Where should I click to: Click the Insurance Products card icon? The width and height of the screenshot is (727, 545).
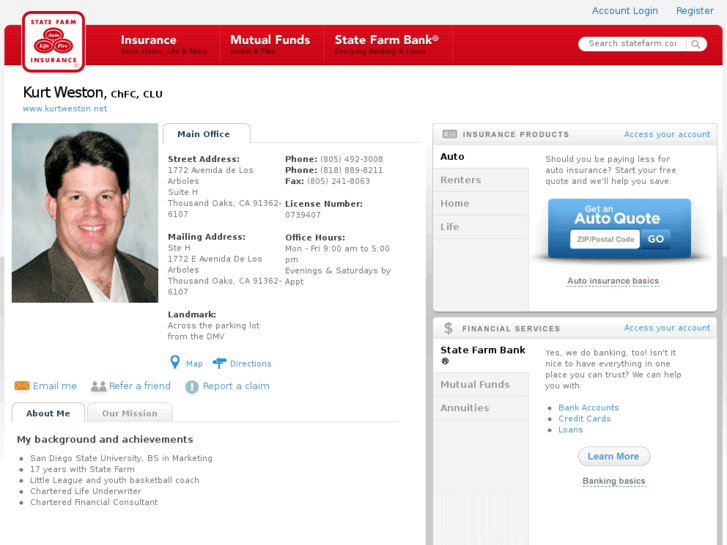tap(449, 134)
